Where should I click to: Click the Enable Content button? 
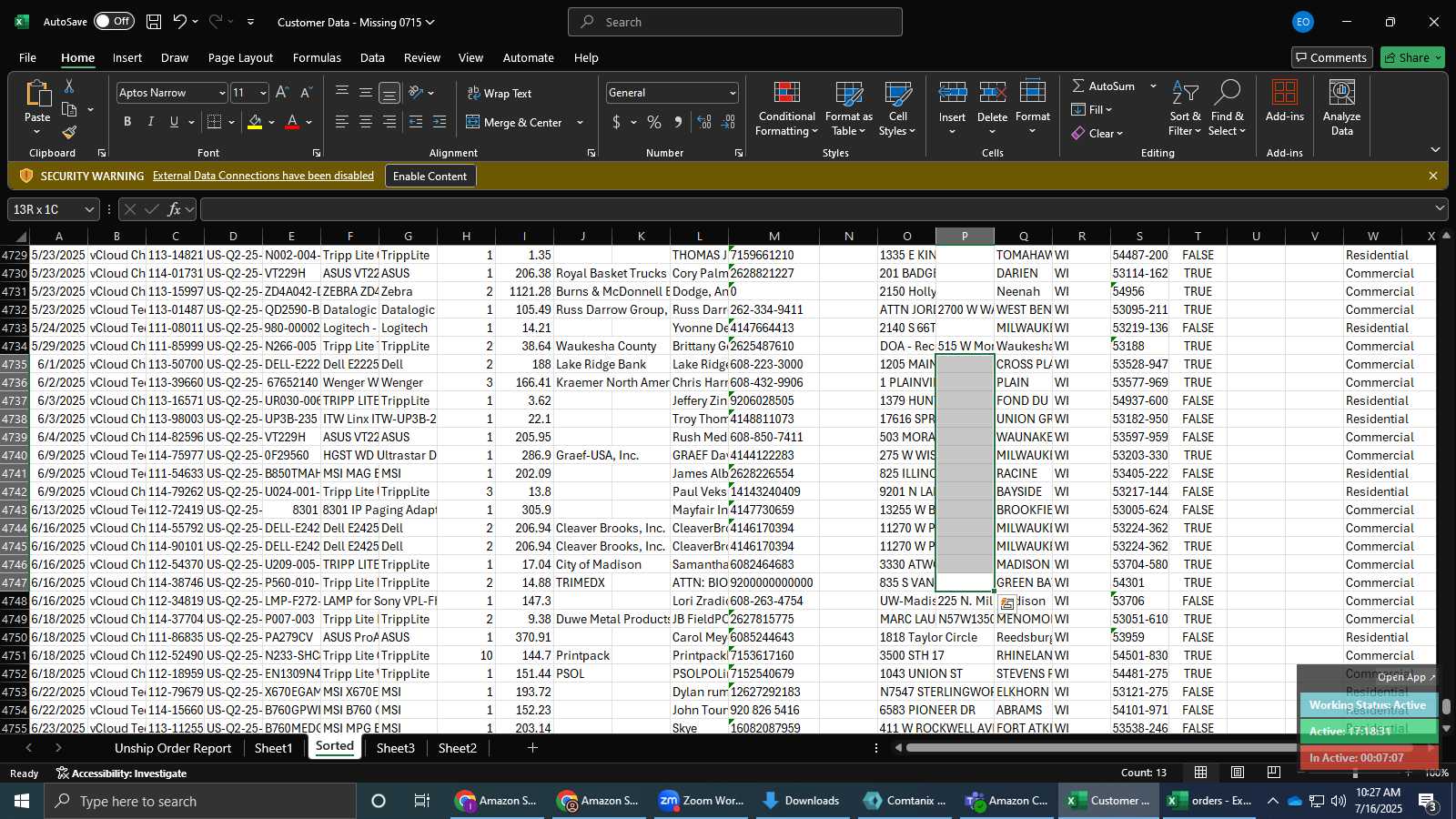coord(430,176)
